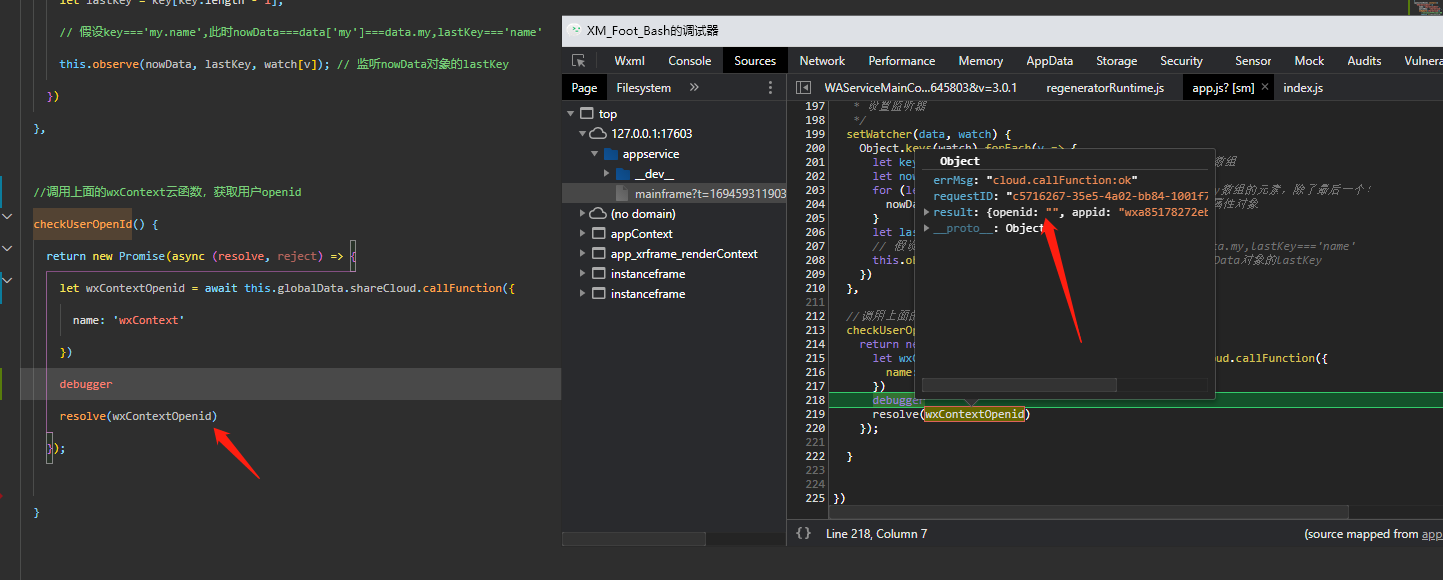Expand the __dev__ folder arrow
Viewport: 1443px width, 580px height.
607,174
